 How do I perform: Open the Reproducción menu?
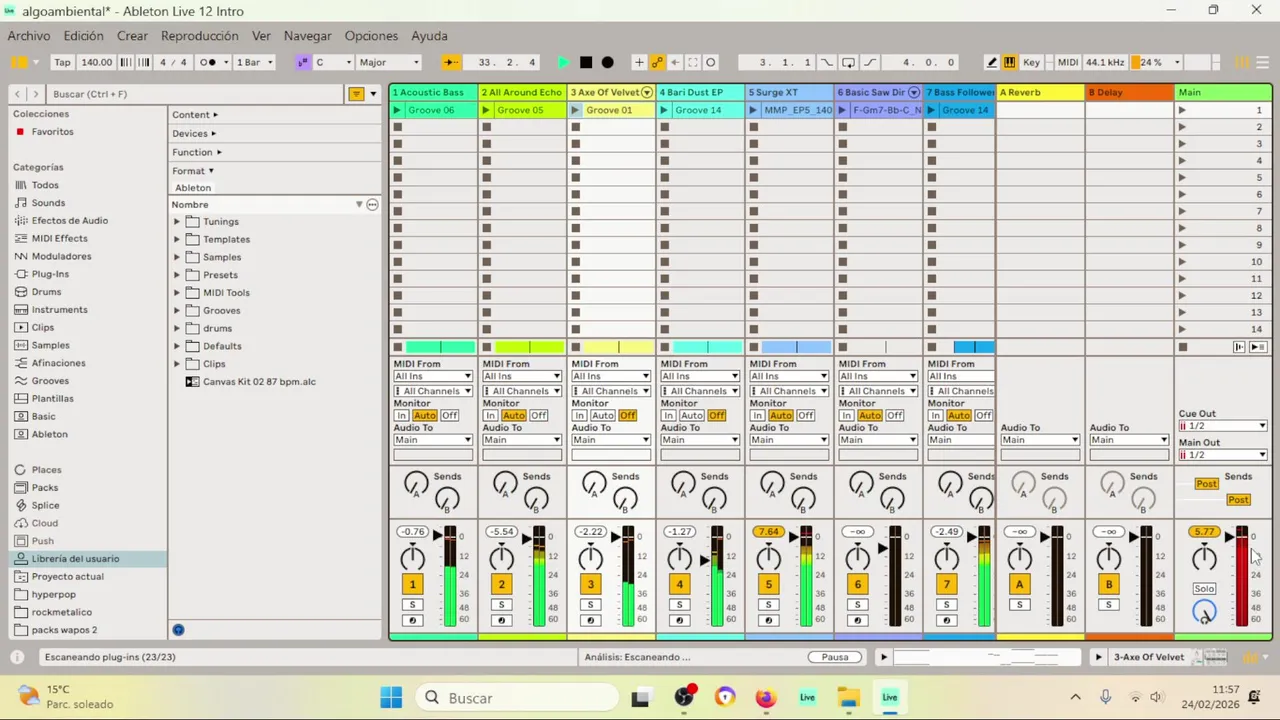click(199, 36)
